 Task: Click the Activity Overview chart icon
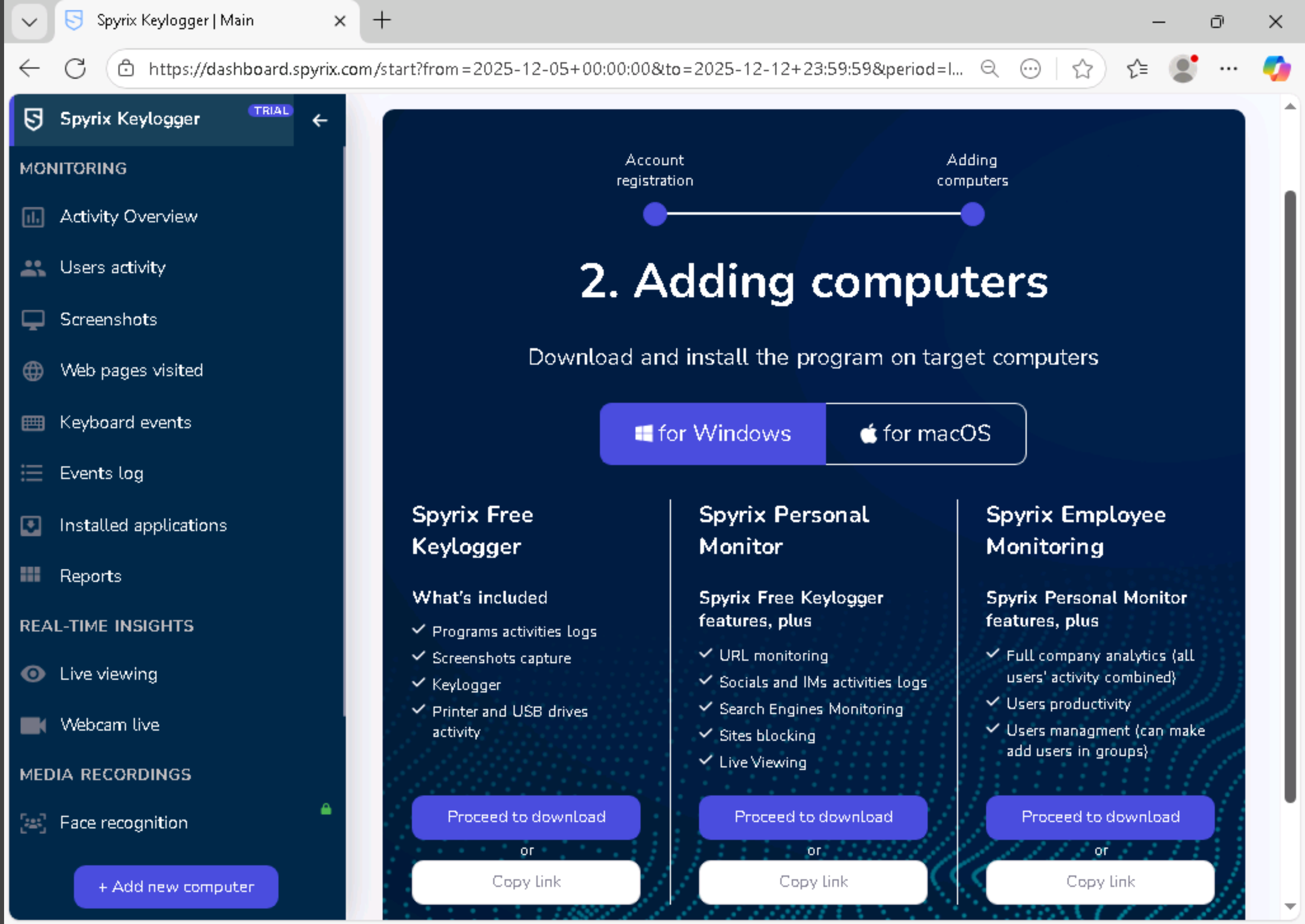coord(33,217)
